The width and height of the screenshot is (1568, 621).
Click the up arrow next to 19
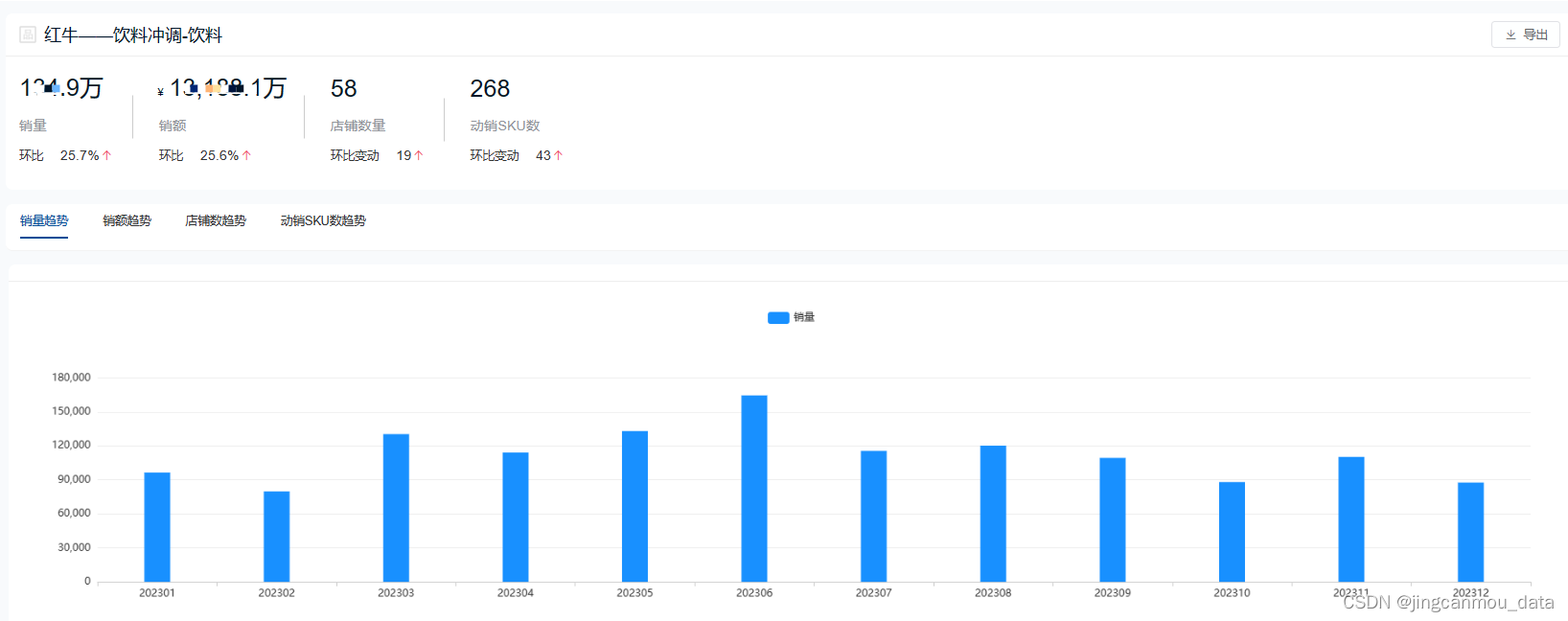tap(419, 155)
